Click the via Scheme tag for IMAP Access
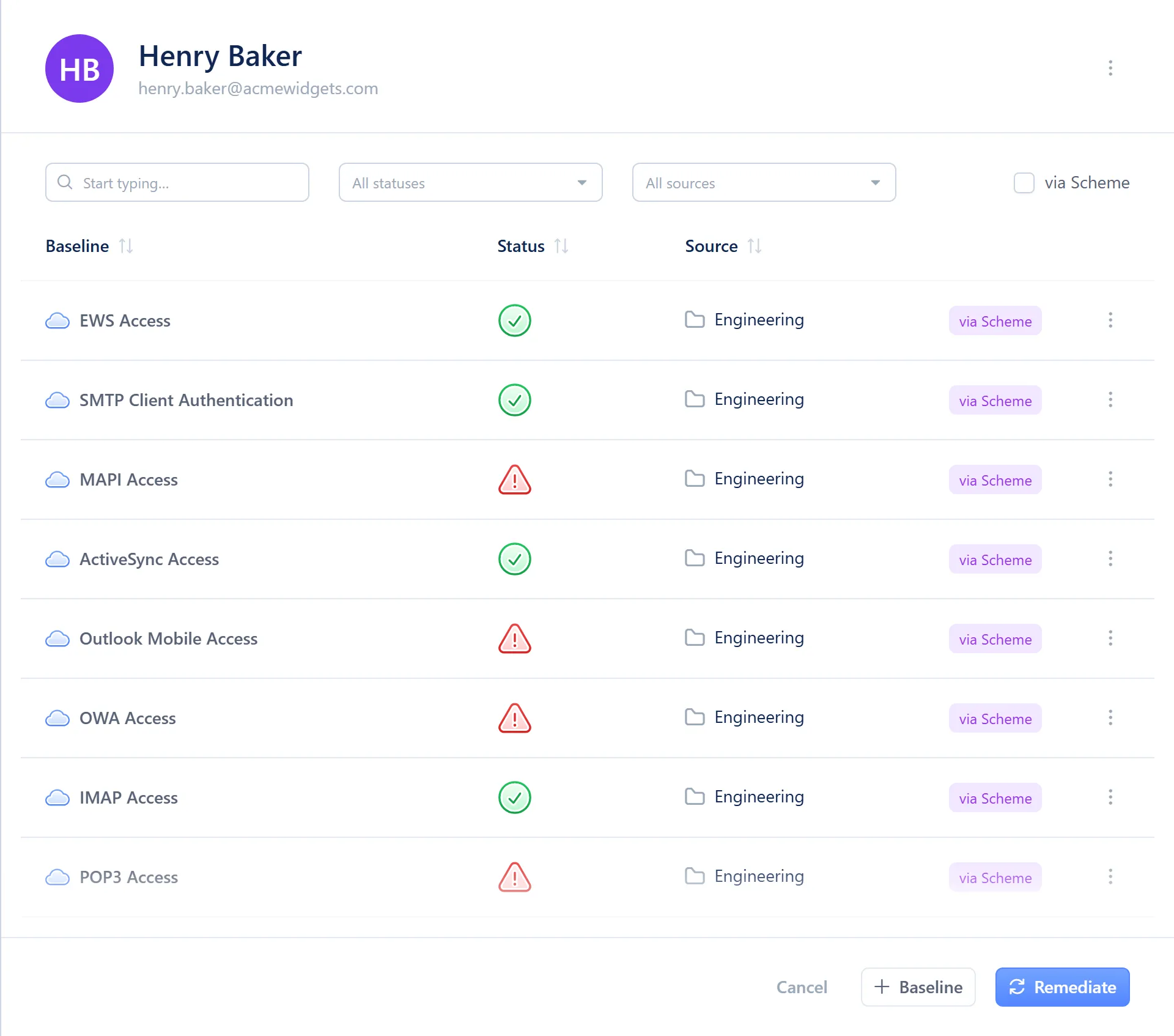The width and height of the screenshot is (1174, 1036). [995, 798]
